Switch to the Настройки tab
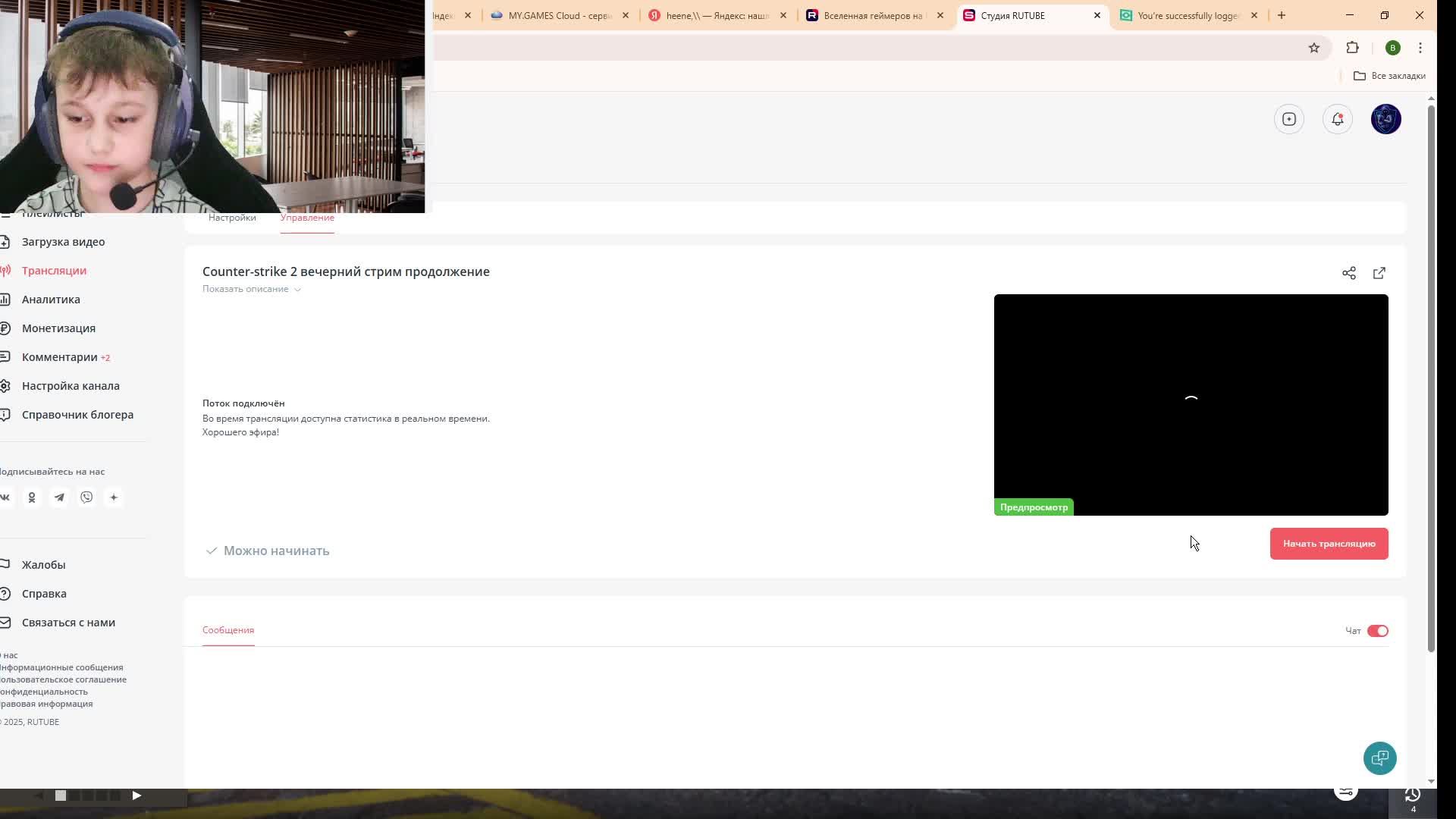The height and width of the screenshot is (819, 1456). click(232, 218)
